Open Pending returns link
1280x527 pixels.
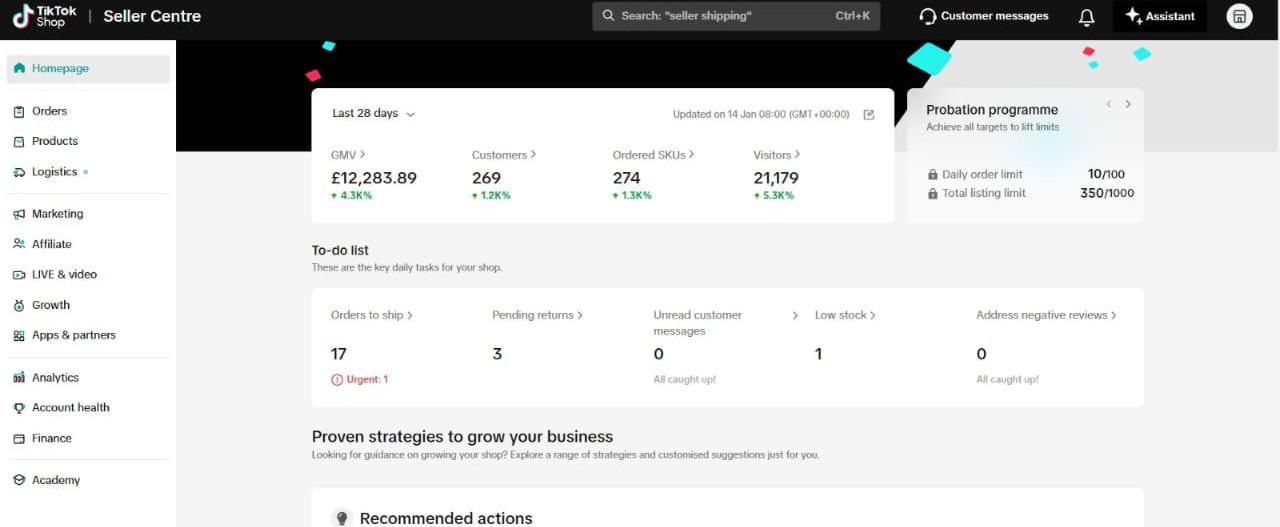point(537,315)
